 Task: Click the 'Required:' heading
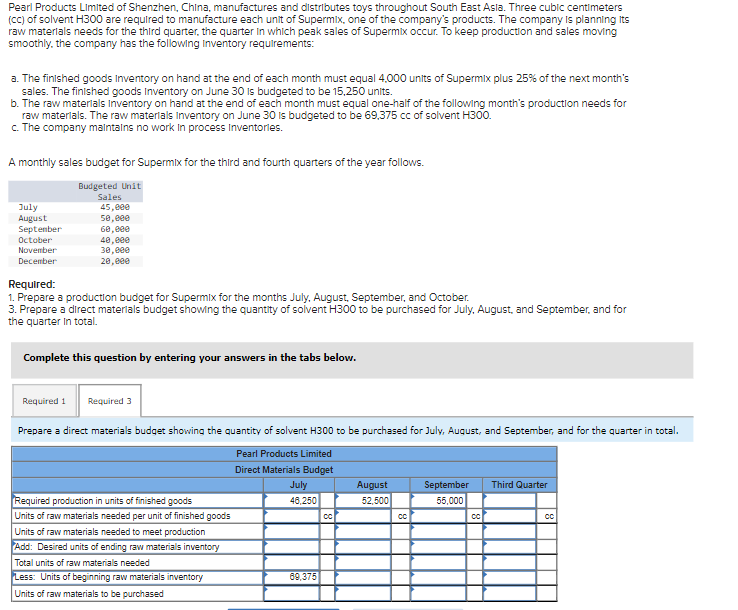[32, 284]
